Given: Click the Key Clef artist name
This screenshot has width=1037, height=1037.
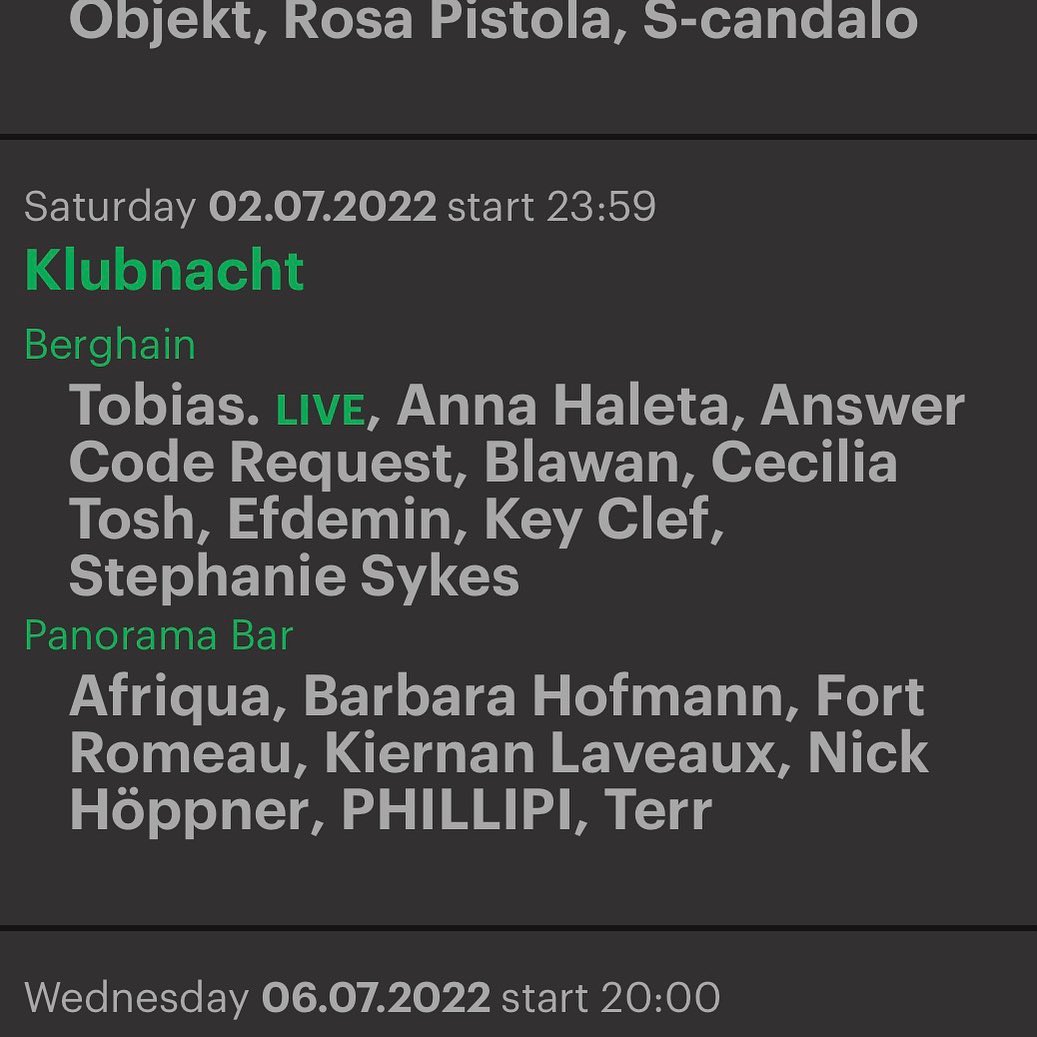Looking at the screenshot, I should click(x=597, y=519).
